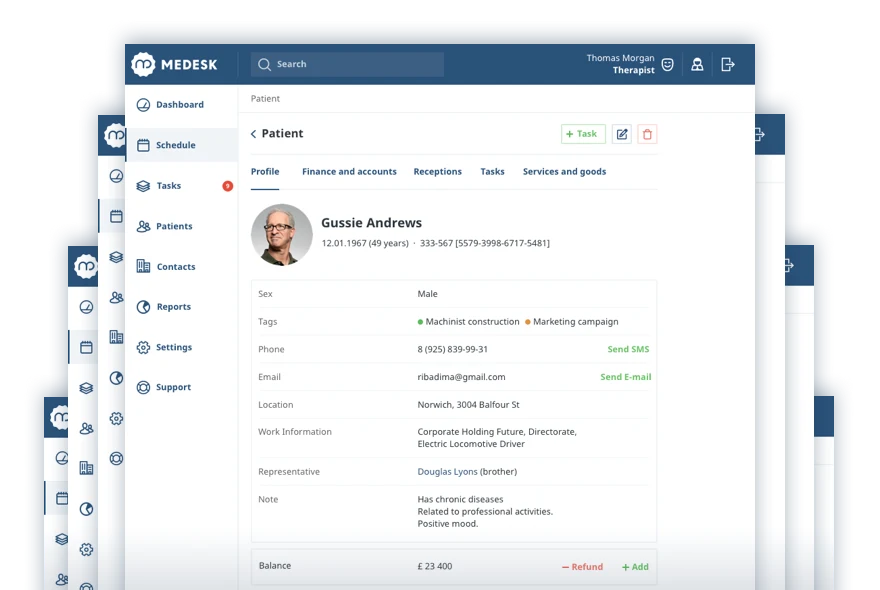The width and height of the screenshot is (880, 590).
Task: Click the Patients icon in second window sidebar
Action: 116,297
